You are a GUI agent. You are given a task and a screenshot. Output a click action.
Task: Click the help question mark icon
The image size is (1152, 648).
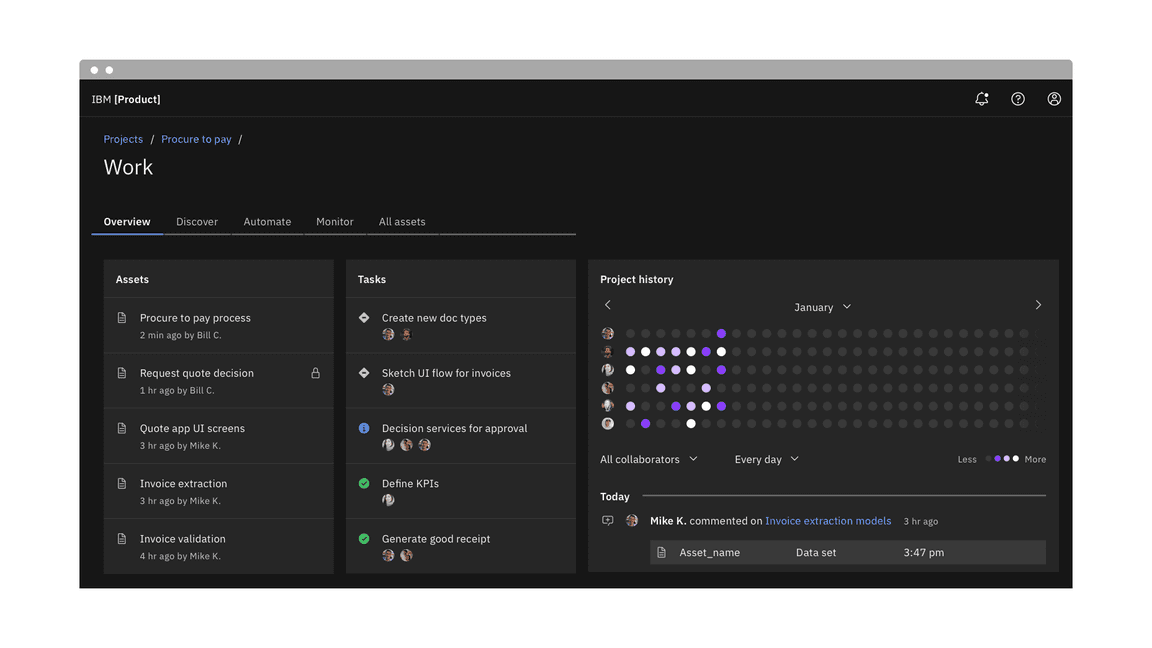pos(1017,99)
